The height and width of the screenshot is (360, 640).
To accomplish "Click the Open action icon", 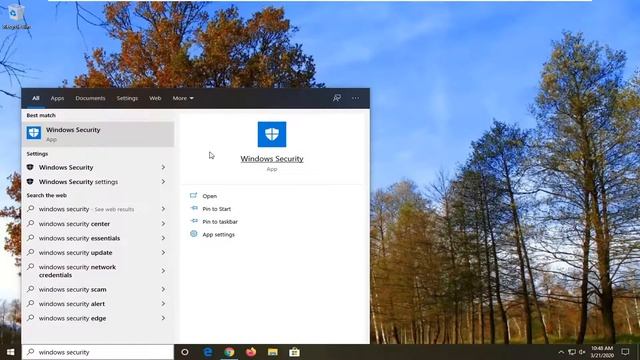I will 193,196.
